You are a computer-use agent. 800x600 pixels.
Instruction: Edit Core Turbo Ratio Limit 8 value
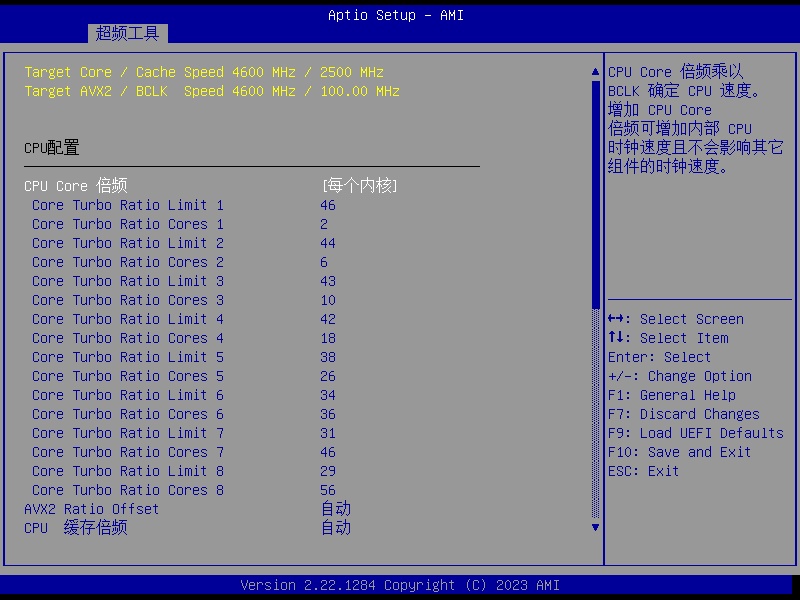click(x=328, y=471)
